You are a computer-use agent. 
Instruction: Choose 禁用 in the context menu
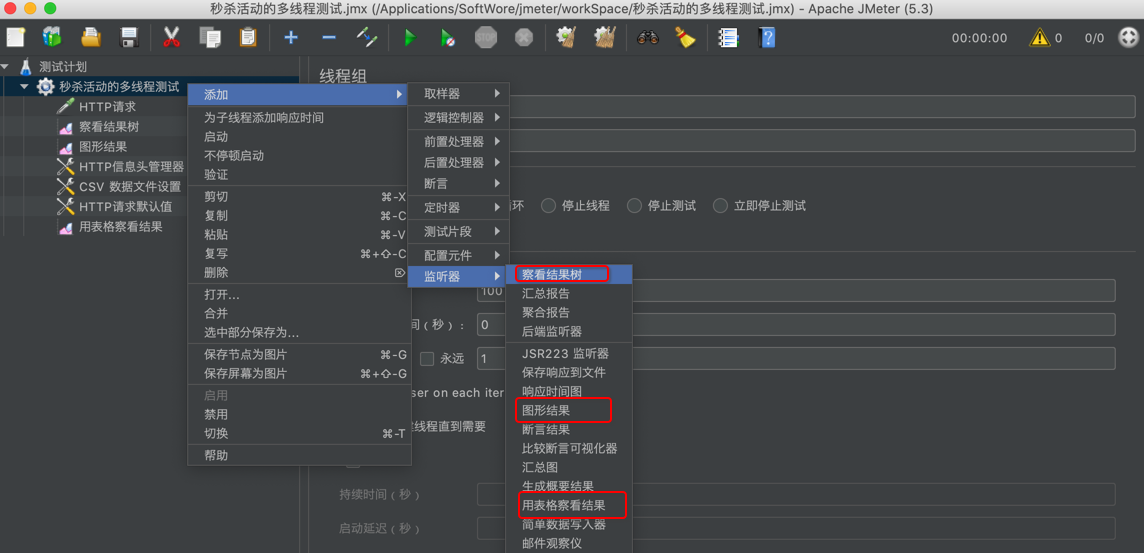pos(299,414)
